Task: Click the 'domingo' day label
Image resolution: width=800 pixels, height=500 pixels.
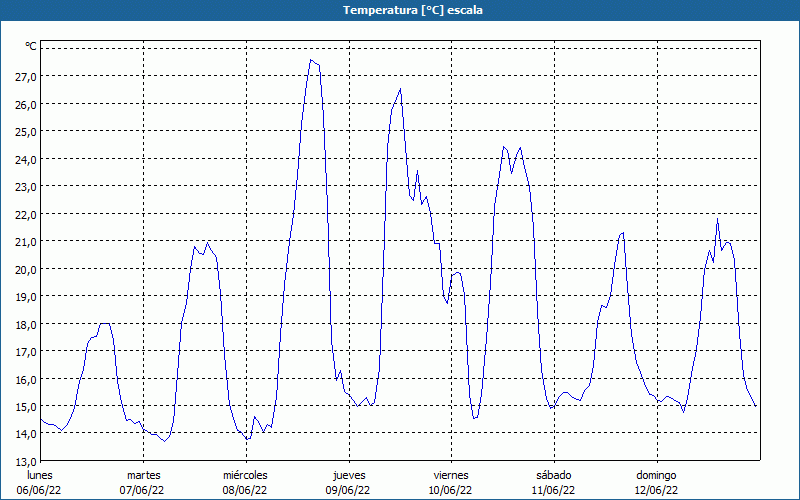Action: click(x=656, y=476)
